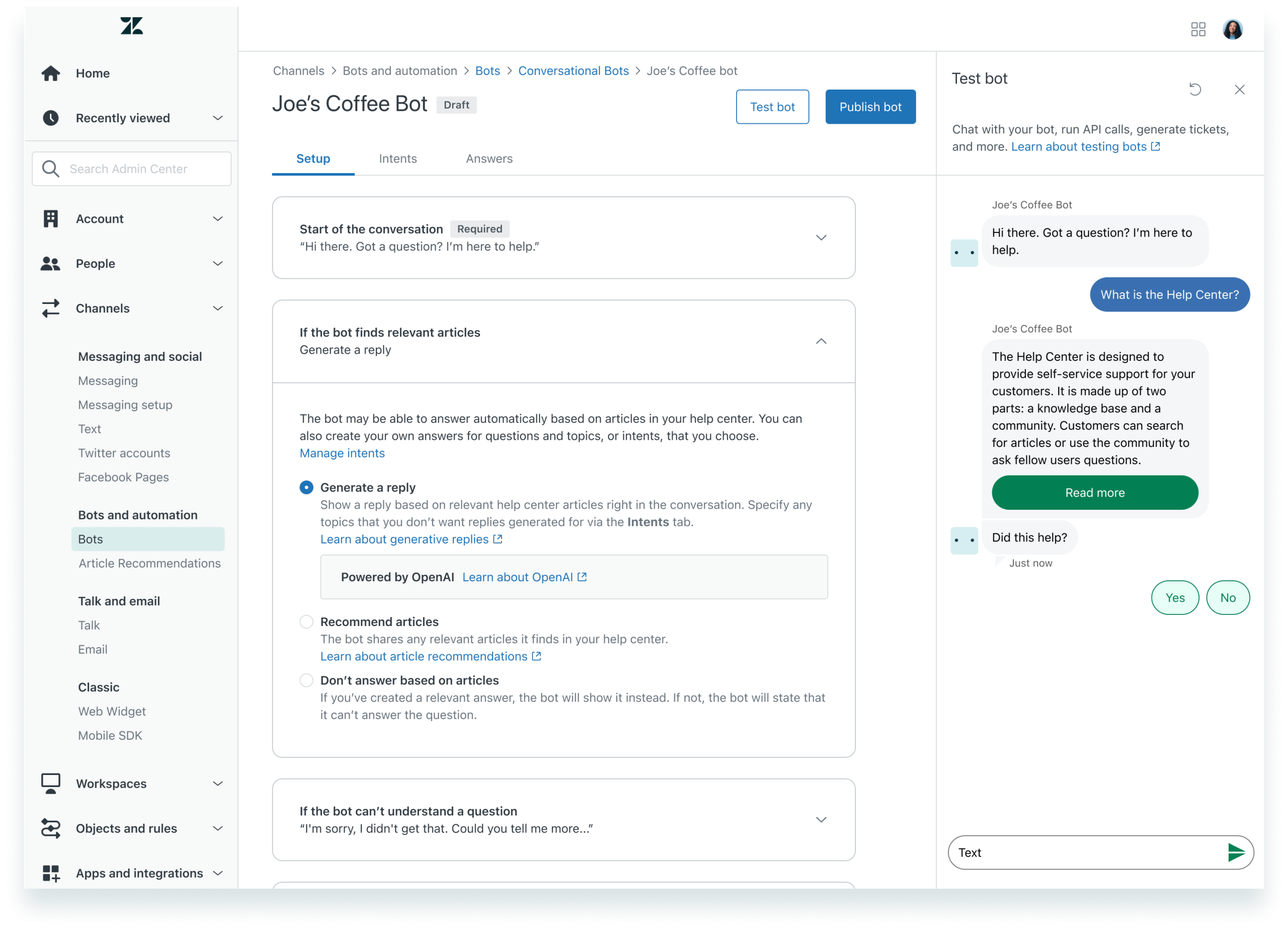Click the Workspaces monitor icon
This screenshot has width=1288, height=930.
[x=50, y=784]
